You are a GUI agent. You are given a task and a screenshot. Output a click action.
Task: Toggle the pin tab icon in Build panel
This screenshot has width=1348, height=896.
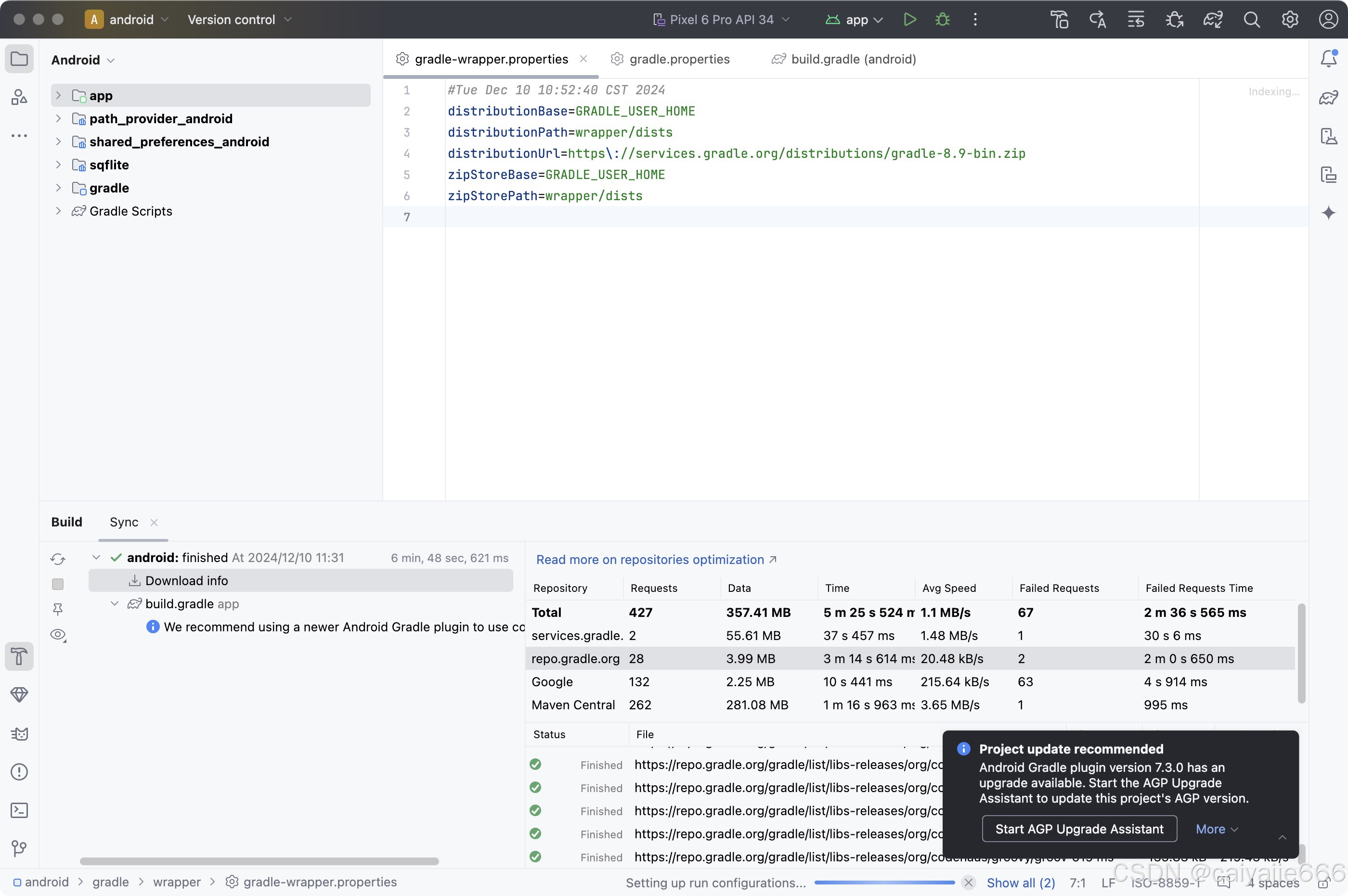click(58, 609)
